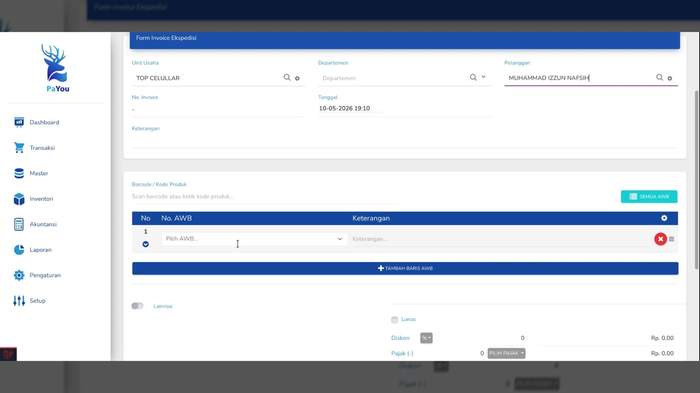Viewport: 700px width, 393px height.
Task: Click the Setup sliders icon
Action: click(x=19, y=301)
